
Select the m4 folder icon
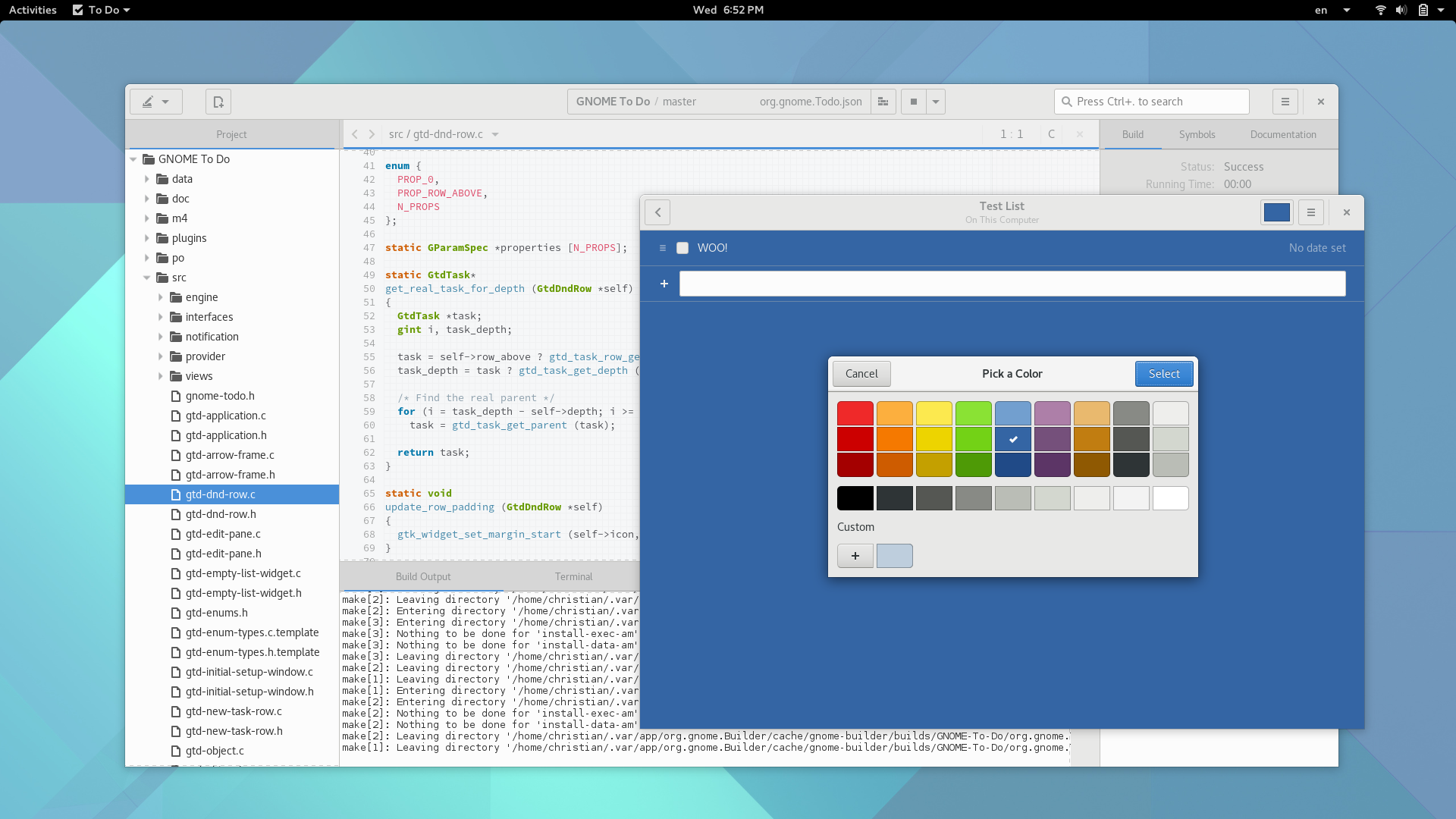coord(162,218)
